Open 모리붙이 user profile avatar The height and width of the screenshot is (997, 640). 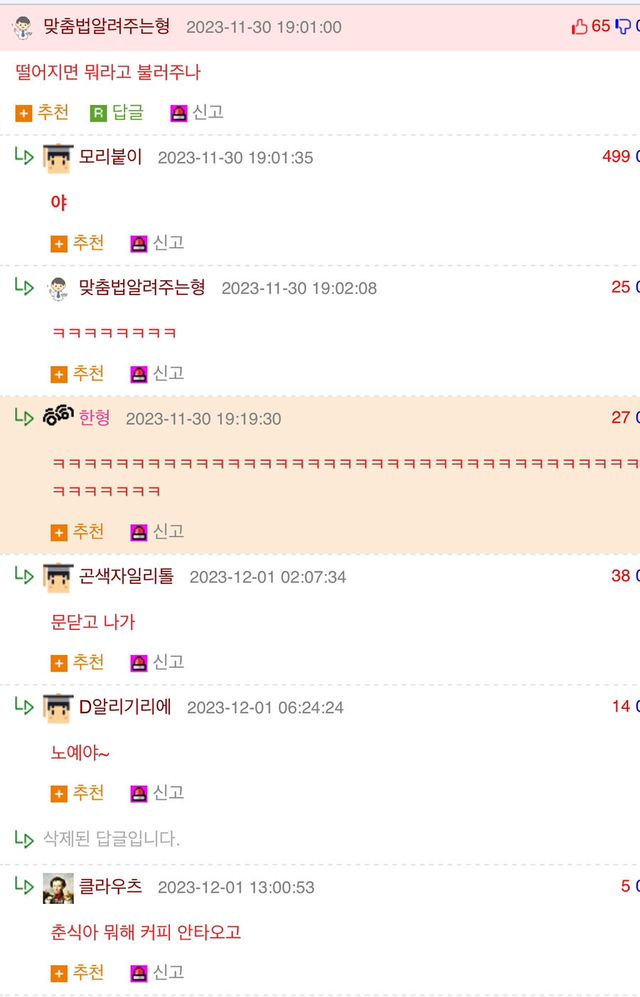tap(58, 158)
